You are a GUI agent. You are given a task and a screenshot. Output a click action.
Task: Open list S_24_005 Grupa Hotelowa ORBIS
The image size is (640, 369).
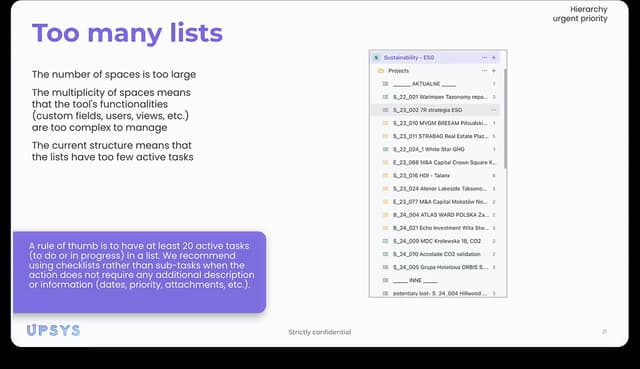click(440, 267)
